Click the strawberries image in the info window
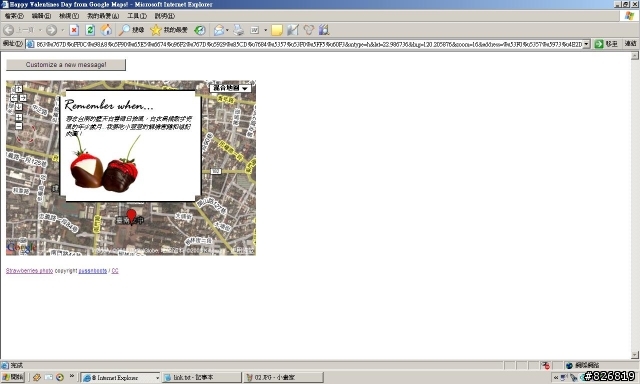The width and height of the screenshot is (640, 384). click(x=104, y=165)
